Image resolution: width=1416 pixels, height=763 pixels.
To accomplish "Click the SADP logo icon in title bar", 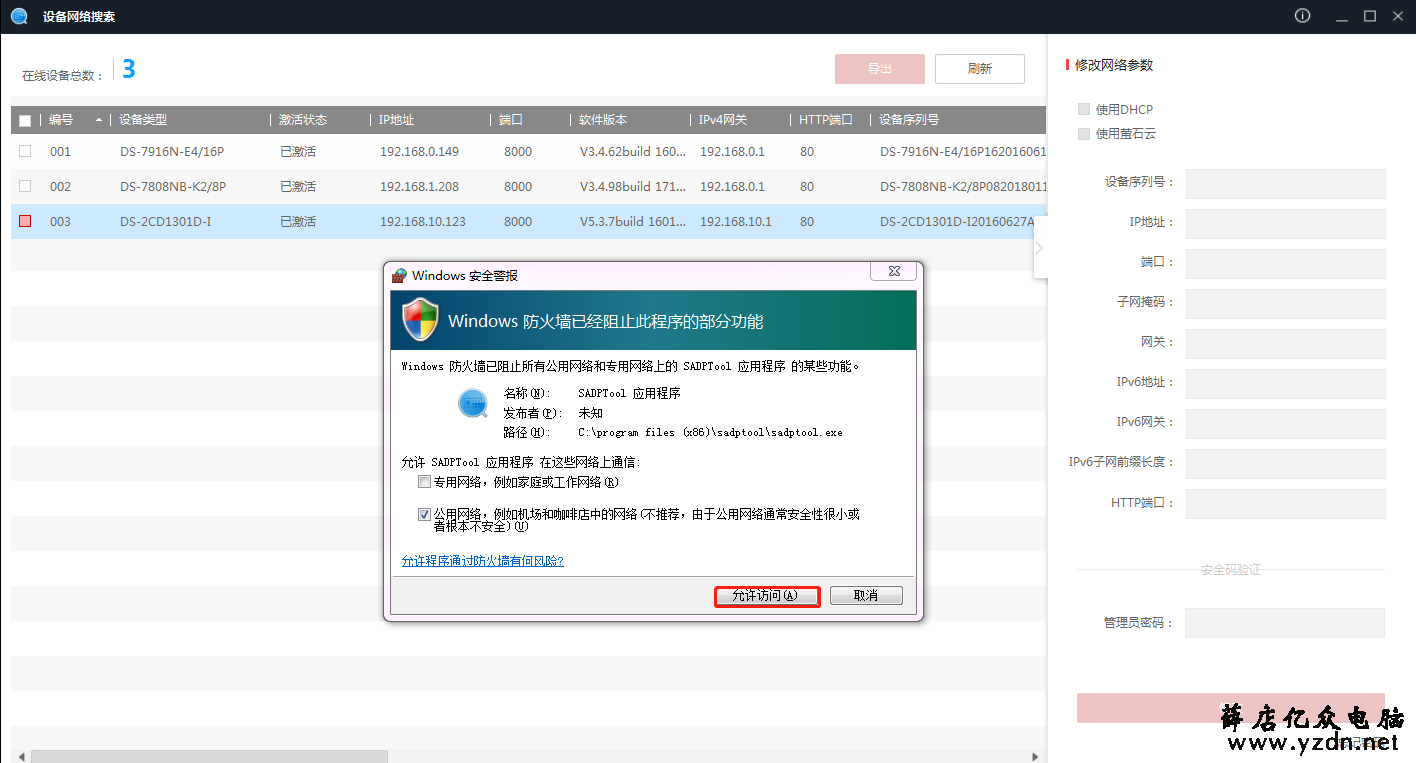I will pyautogui.click(x=19, y=16).
